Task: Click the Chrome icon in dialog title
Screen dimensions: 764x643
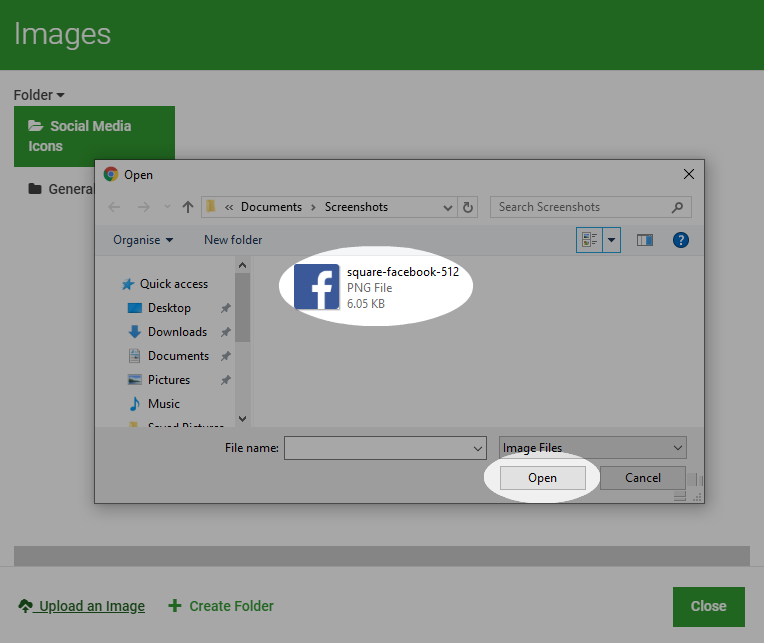Action: (111, 174)
